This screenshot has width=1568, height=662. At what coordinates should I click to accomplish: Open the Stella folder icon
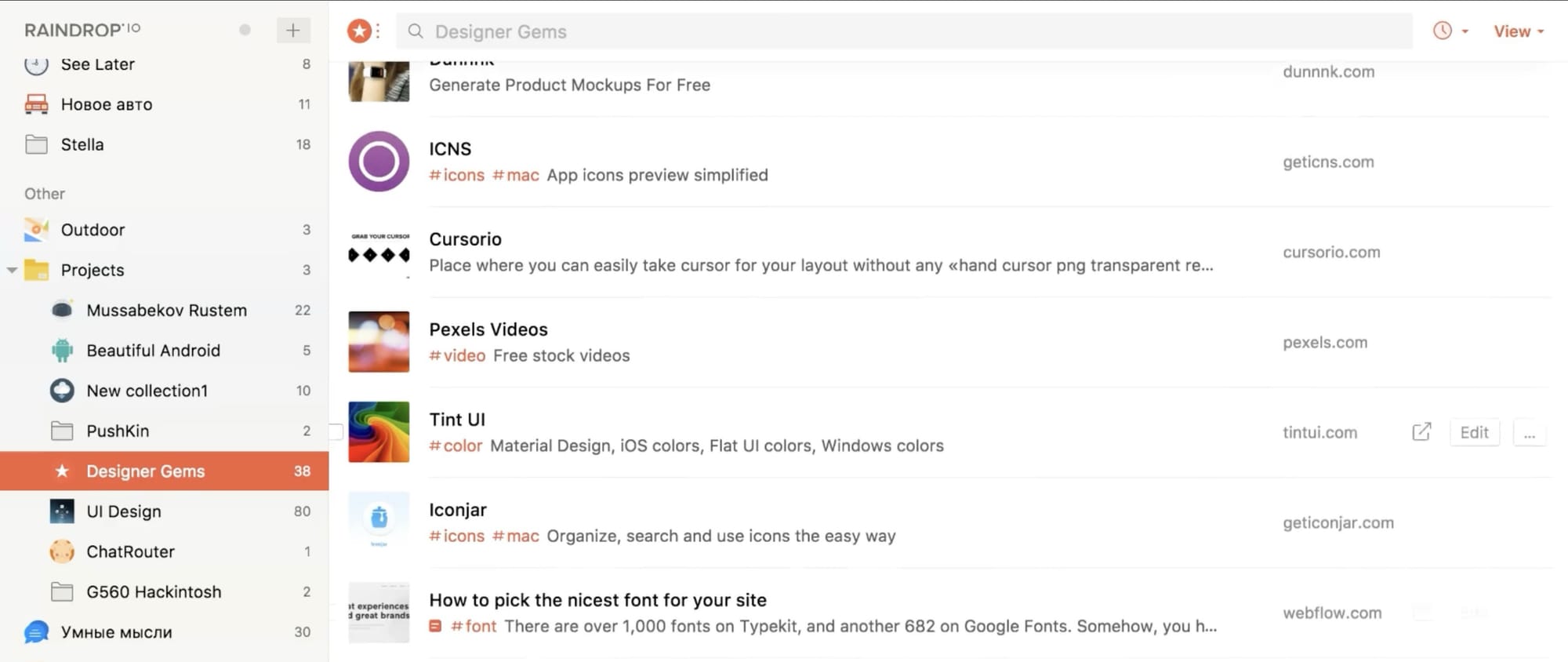pyautogui.click(x=36, y=144)
